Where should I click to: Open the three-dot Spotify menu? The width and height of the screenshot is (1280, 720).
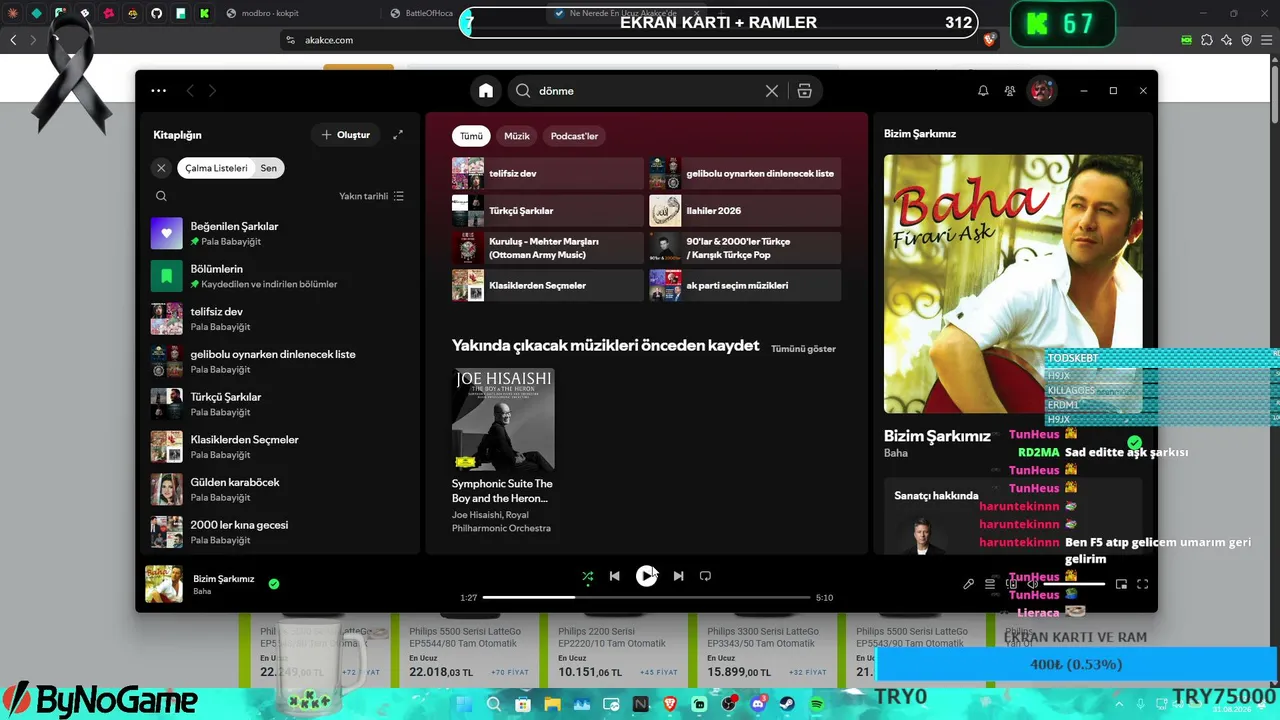(159, 91)
